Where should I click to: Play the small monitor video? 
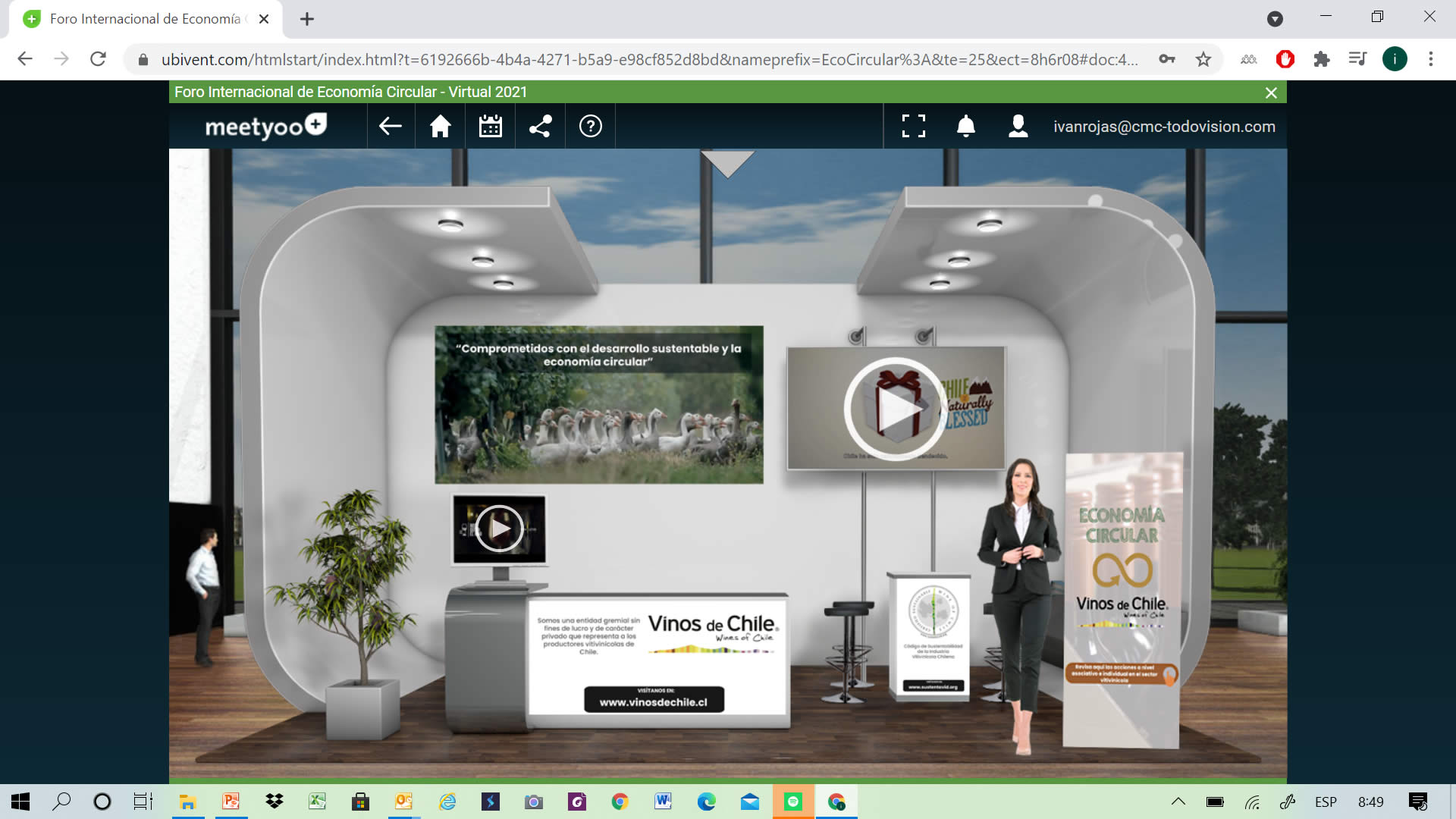[499, 529]
